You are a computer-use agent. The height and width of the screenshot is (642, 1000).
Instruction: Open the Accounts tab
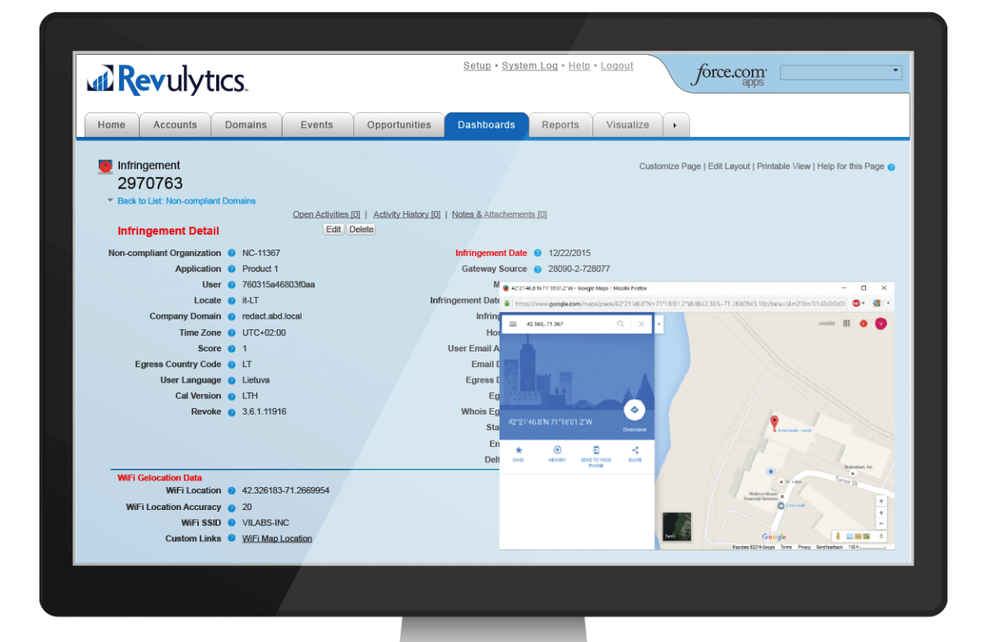175,125
